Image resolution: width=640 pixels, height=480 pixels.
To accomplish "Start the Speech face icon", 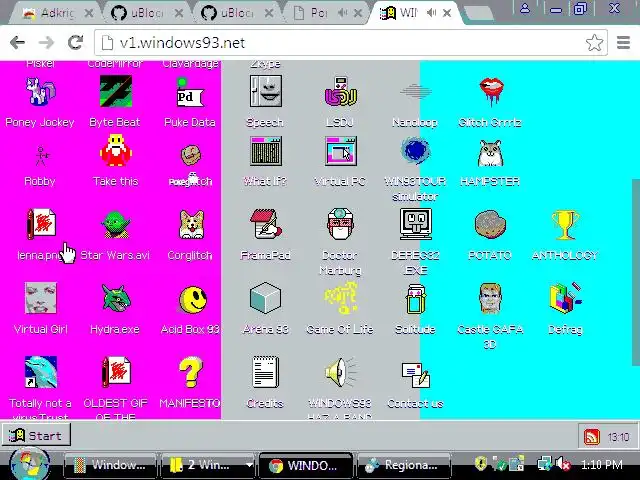I will click(x=265, y=91).
